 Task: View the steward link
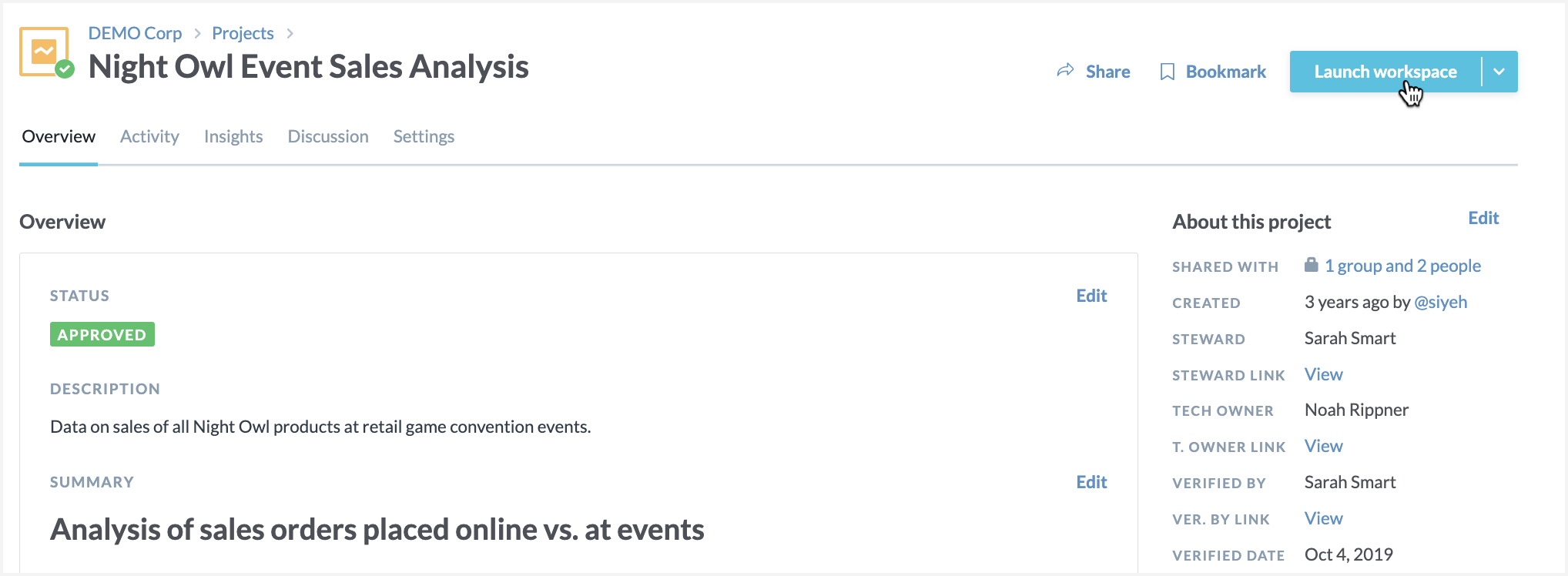tap(1323, 374)
